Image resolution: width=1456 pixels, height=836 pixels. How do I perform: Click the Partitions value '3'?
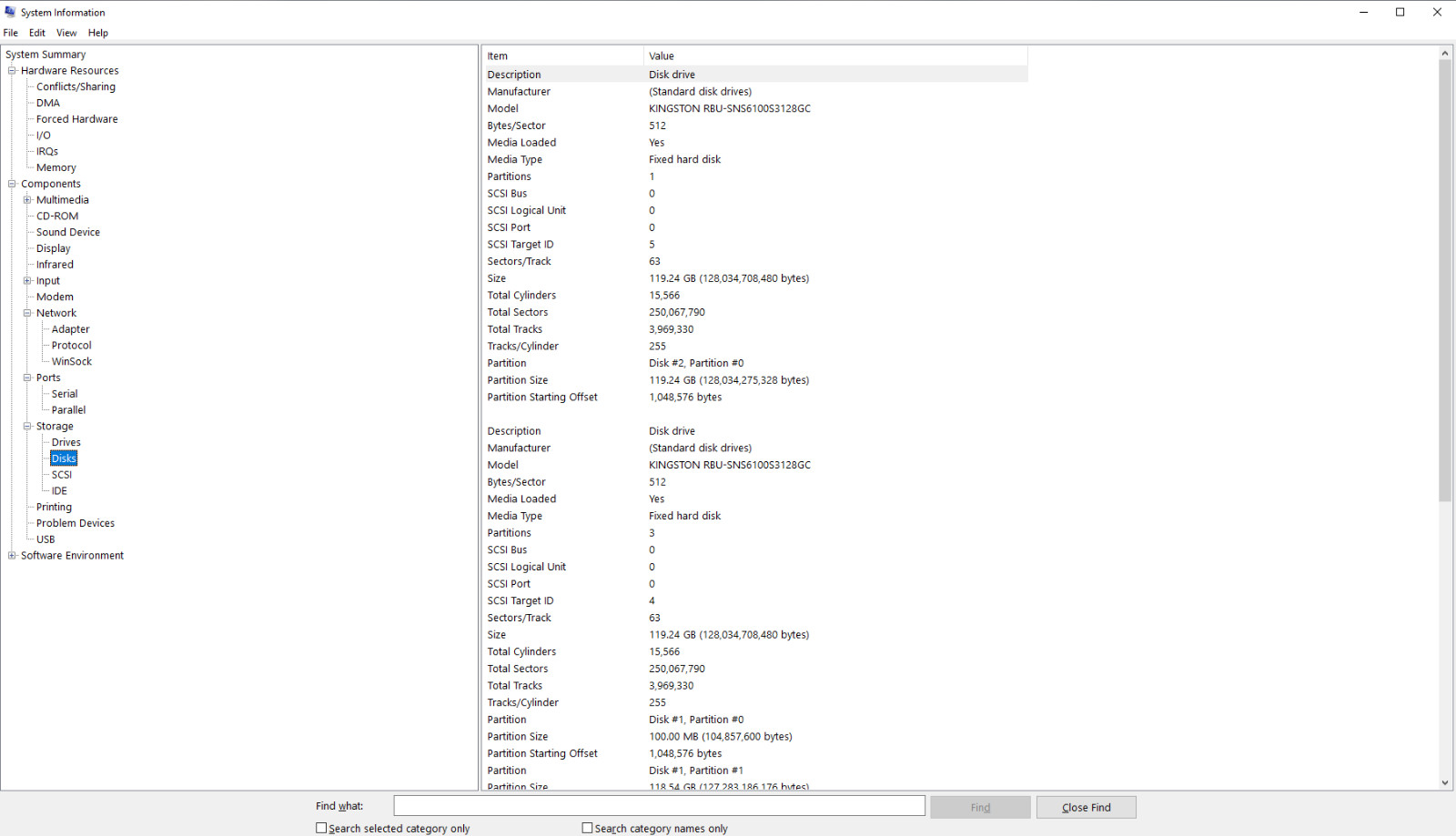tap(652, 533)
